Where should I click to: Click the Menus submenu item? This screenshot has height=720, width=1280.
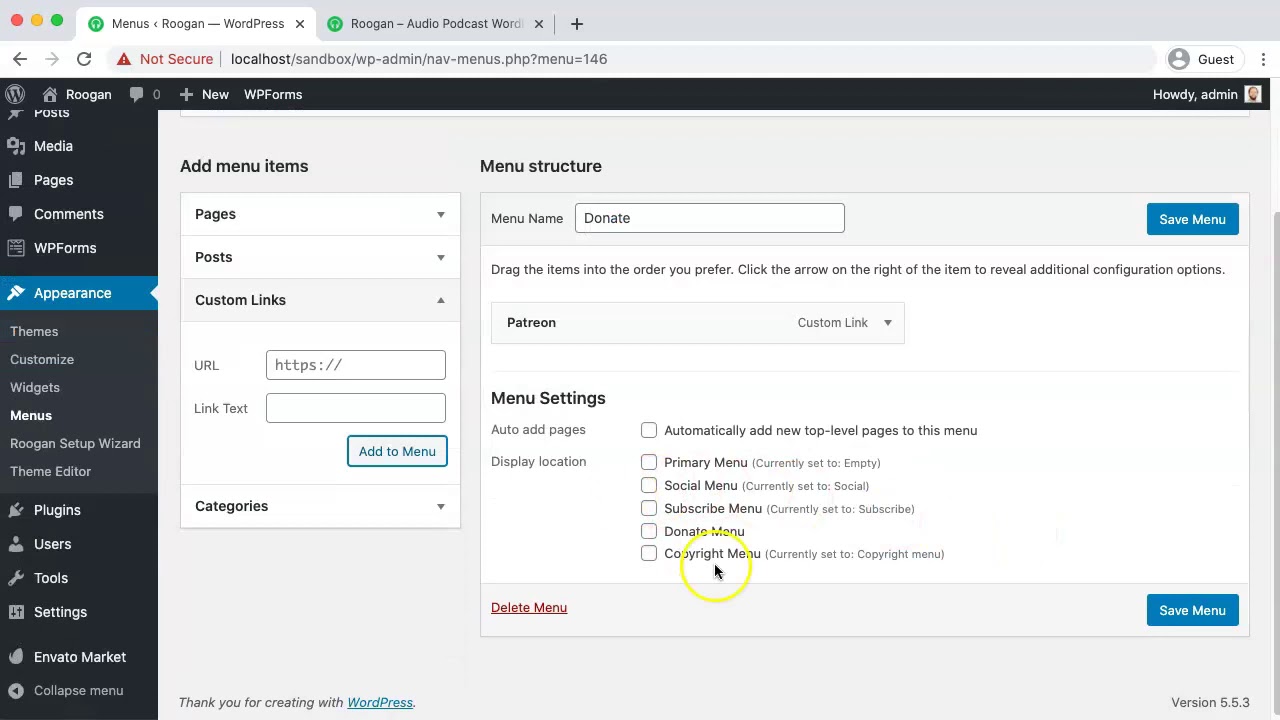31,415
